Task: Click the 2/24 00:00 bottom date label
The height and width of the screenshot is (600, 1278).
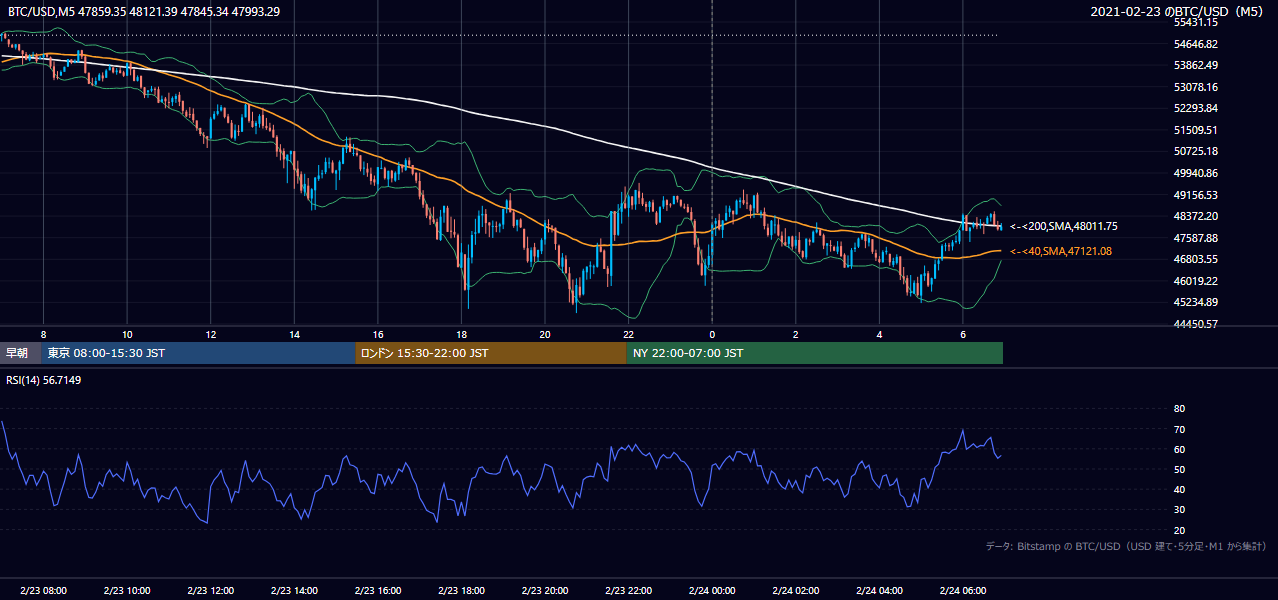Action: click(x=711, y=590)
